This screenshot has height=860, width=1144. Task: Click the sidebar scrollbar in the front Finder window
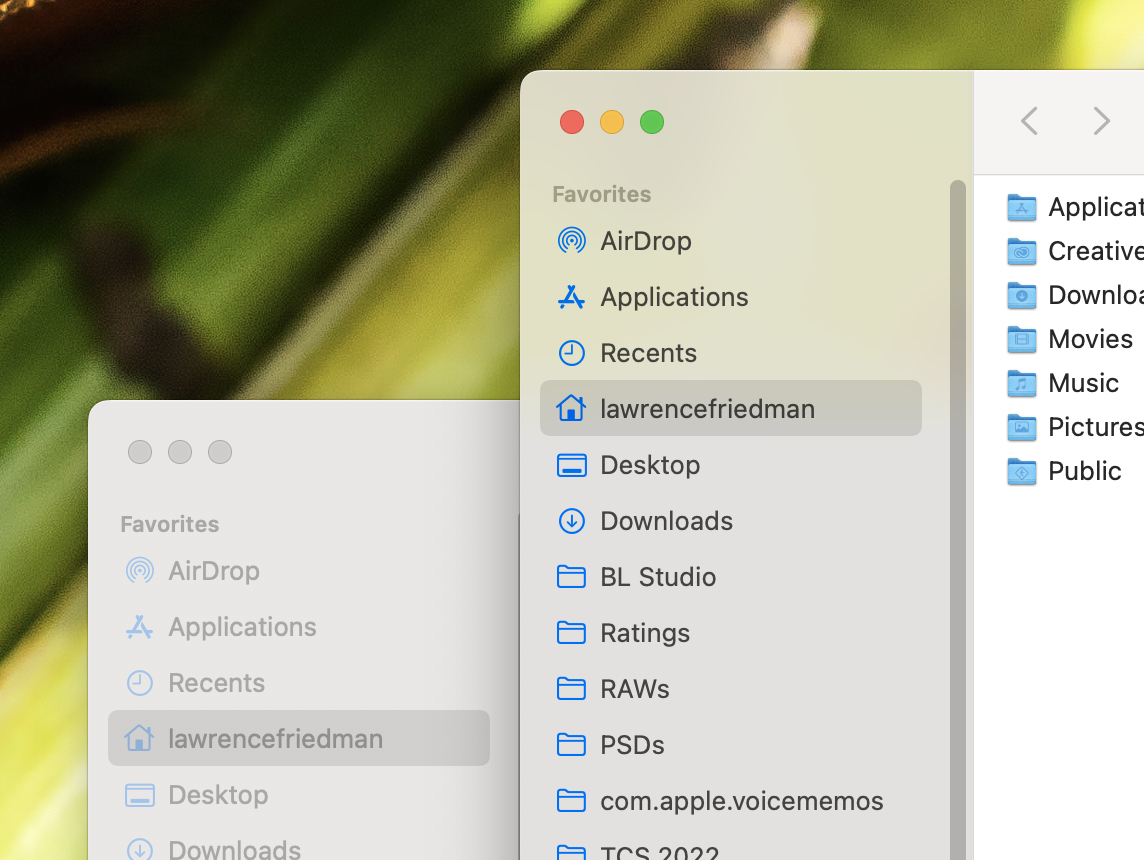point(958,519)
